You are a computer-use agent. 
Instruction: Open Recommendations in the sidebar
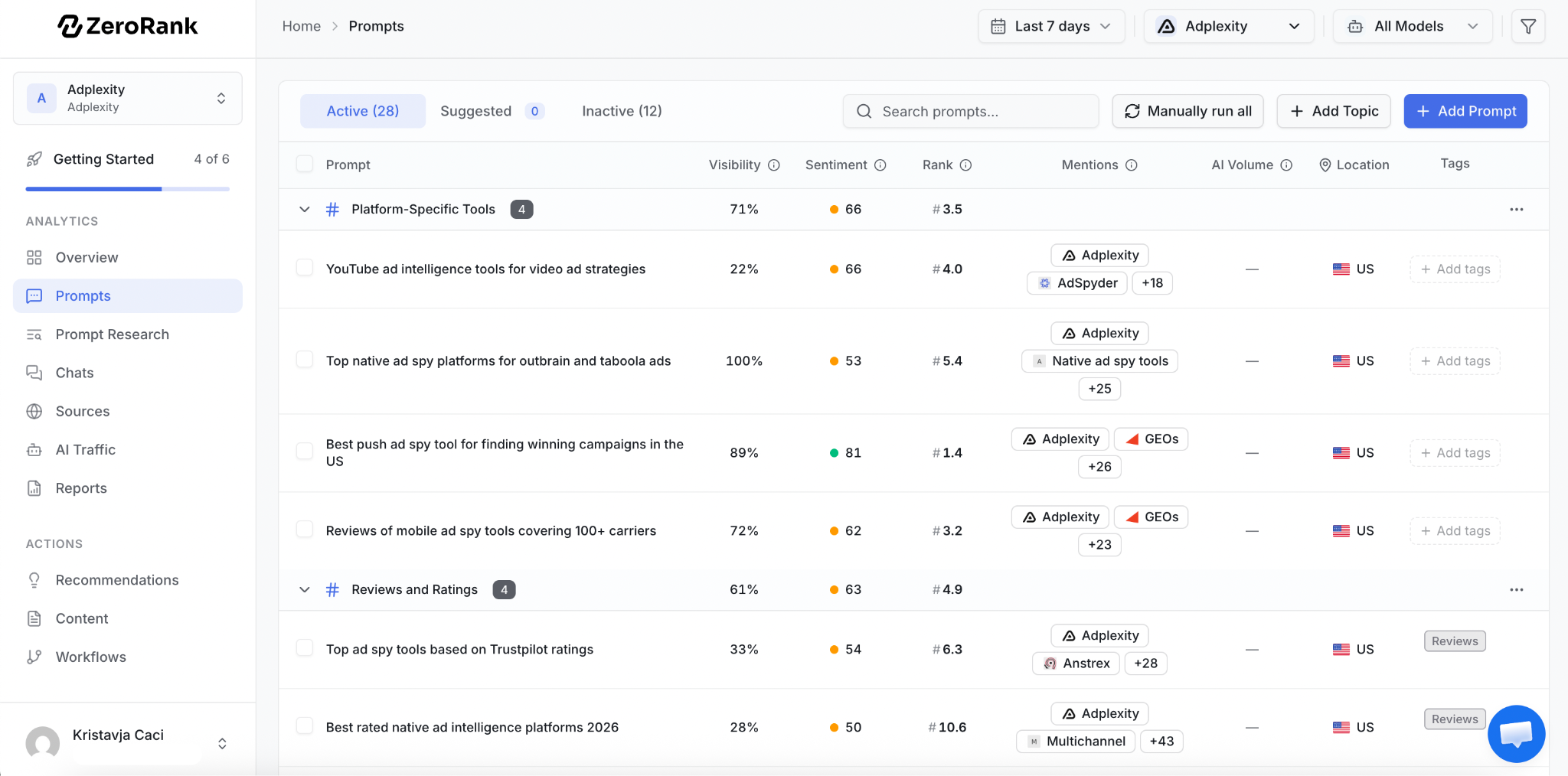(128, 580)
